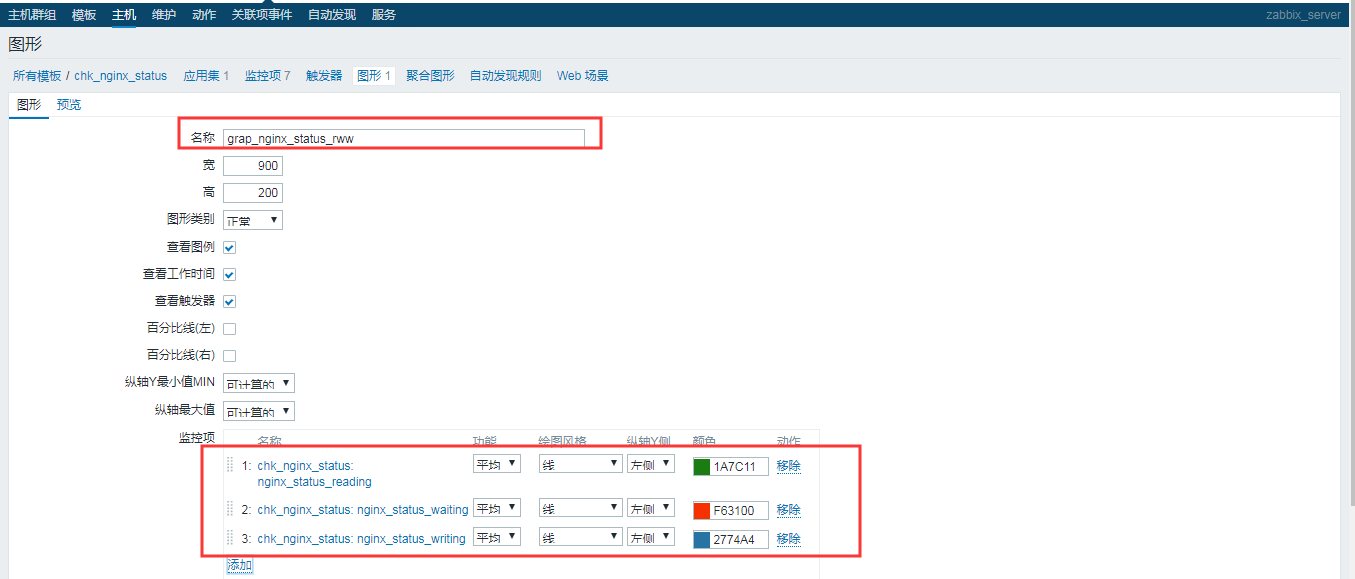Click the 1A7C11 color code field

point(739,466)
